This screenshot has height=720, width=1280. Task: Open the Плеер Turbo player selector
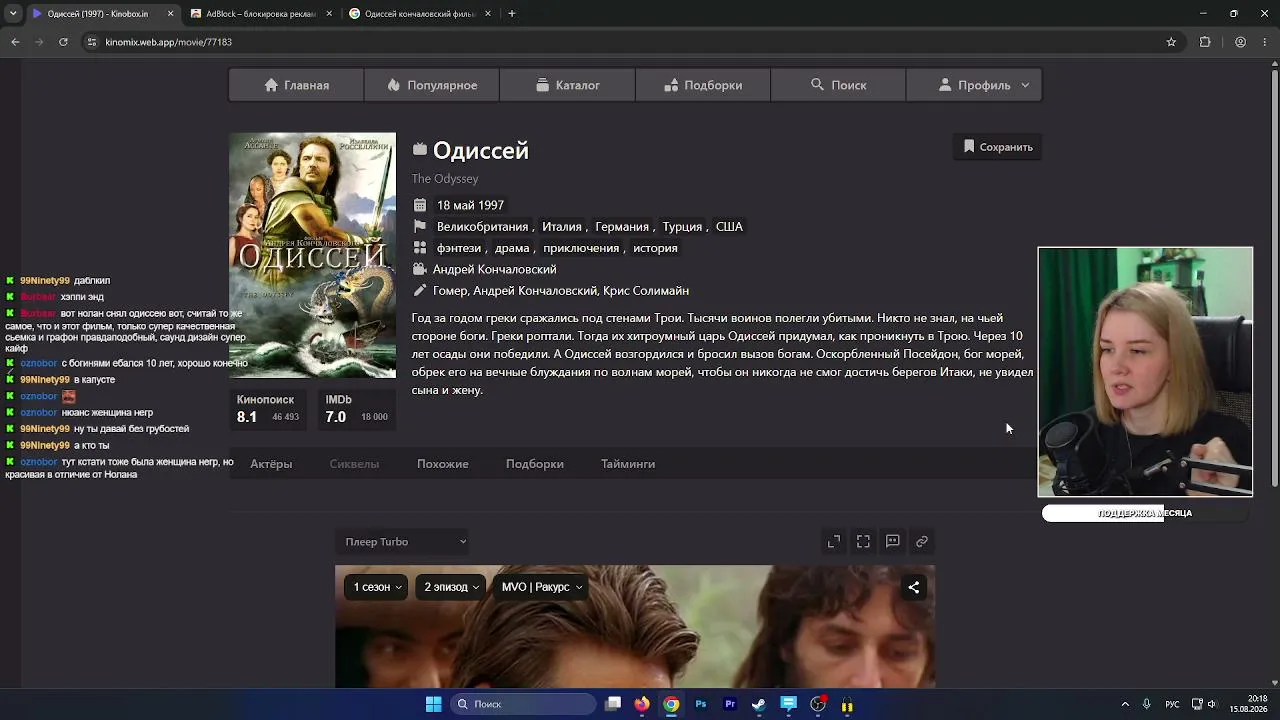point(403,542)
